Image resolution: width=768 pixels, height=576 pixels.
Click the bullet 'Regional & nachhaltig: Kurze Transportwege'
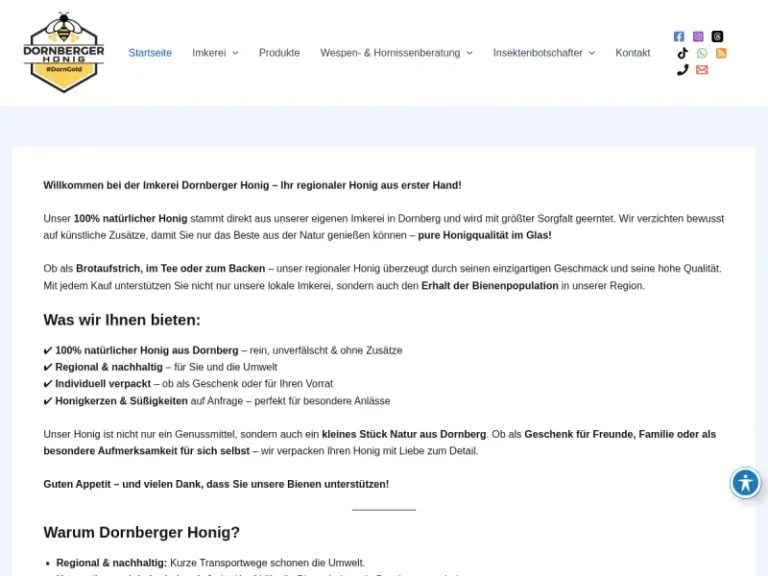click(211, 563)
